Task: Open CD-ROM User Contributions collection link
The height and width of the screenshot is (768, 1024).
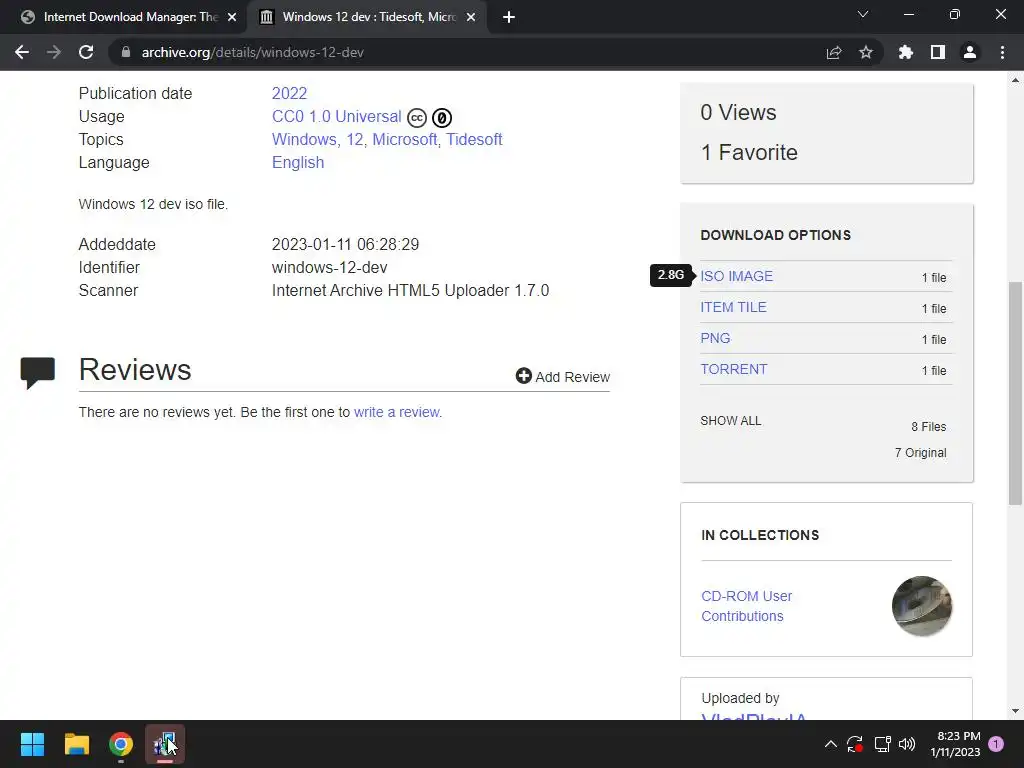Action: click(x=746, y=606)
